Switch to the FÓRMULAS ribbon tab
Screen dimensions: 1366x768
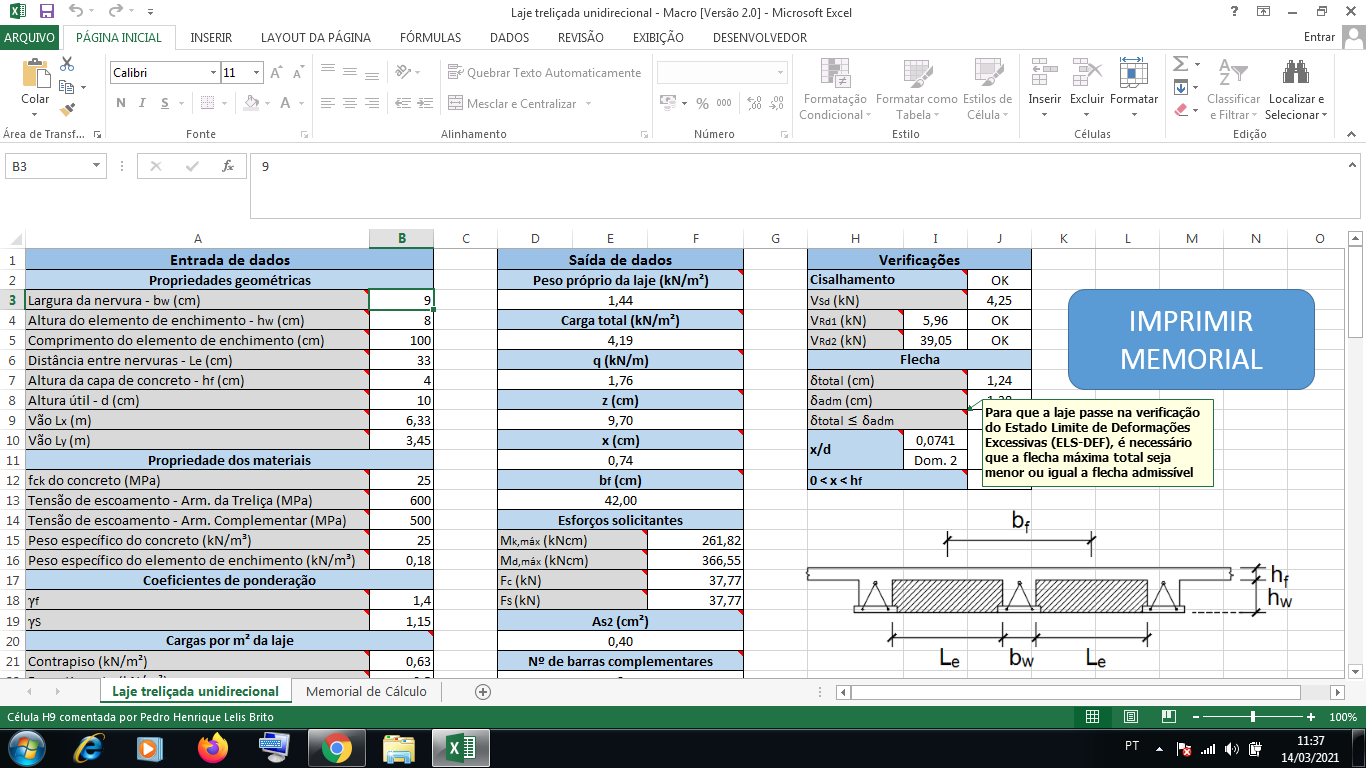click(431, 37)
